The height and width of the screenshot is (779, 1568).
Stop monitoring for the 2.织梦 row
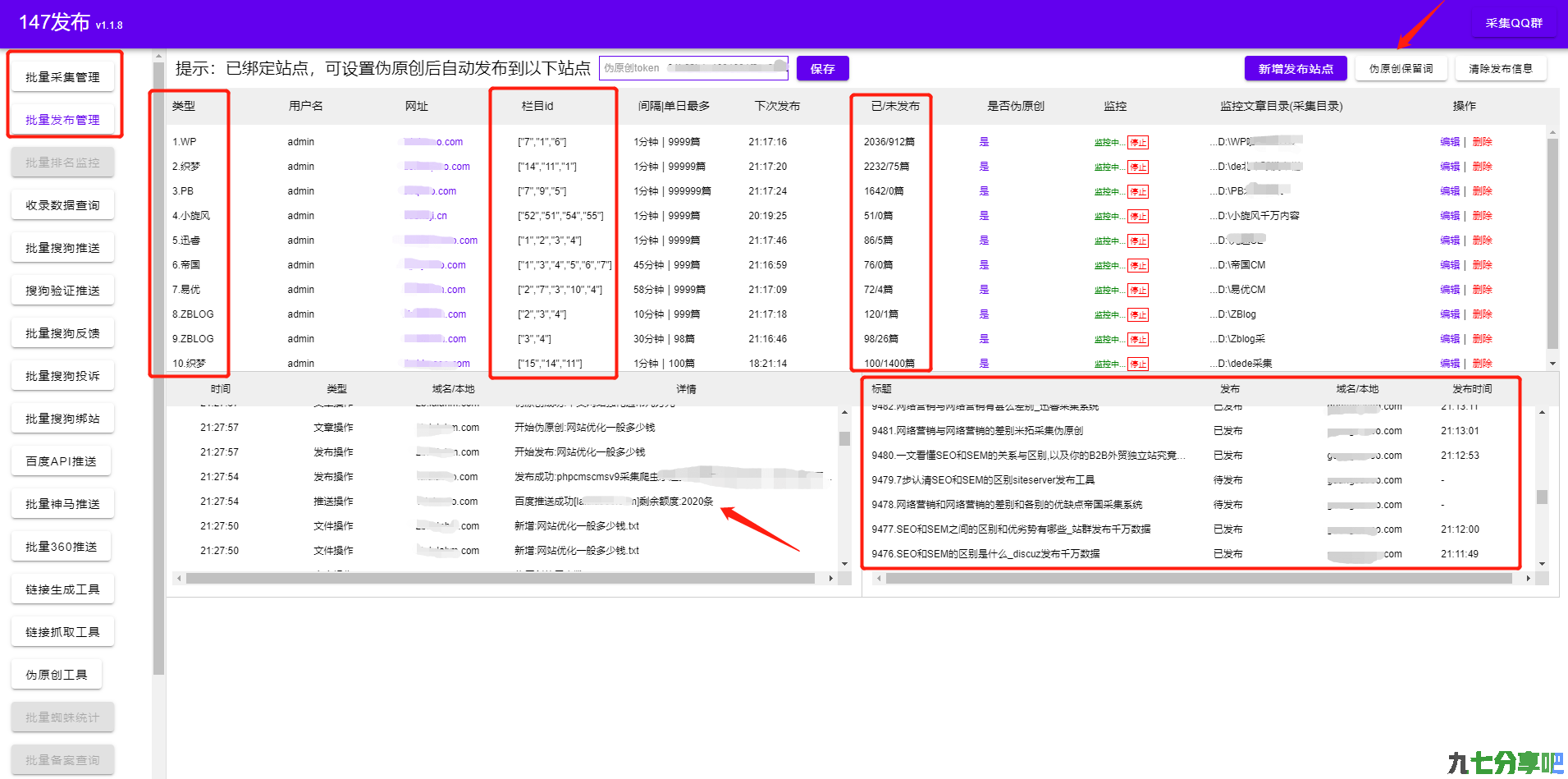[1137, 167]
